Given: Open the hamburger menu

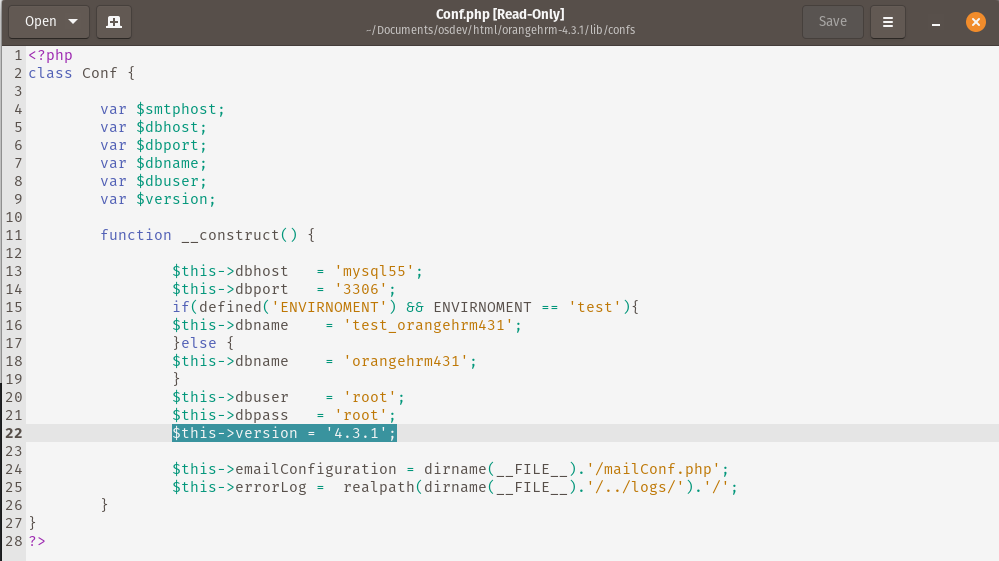Looking at the screenshot, I should pos(888,22).
